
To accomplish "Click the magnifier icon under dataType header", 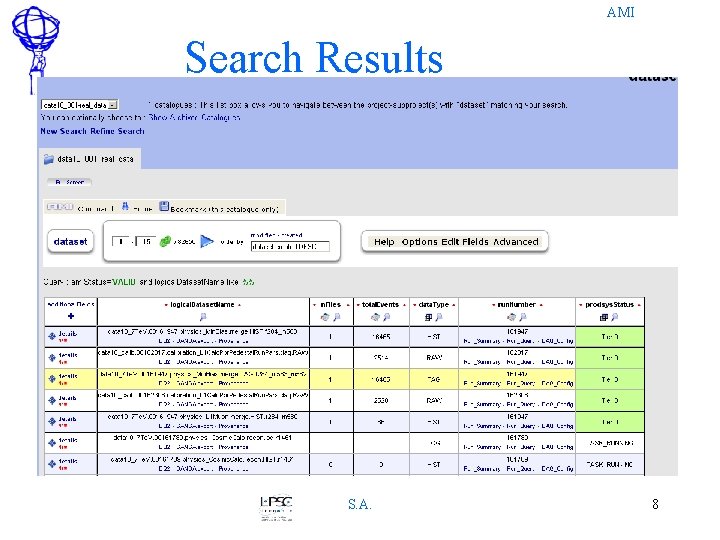I will click(x=439, y=317).
